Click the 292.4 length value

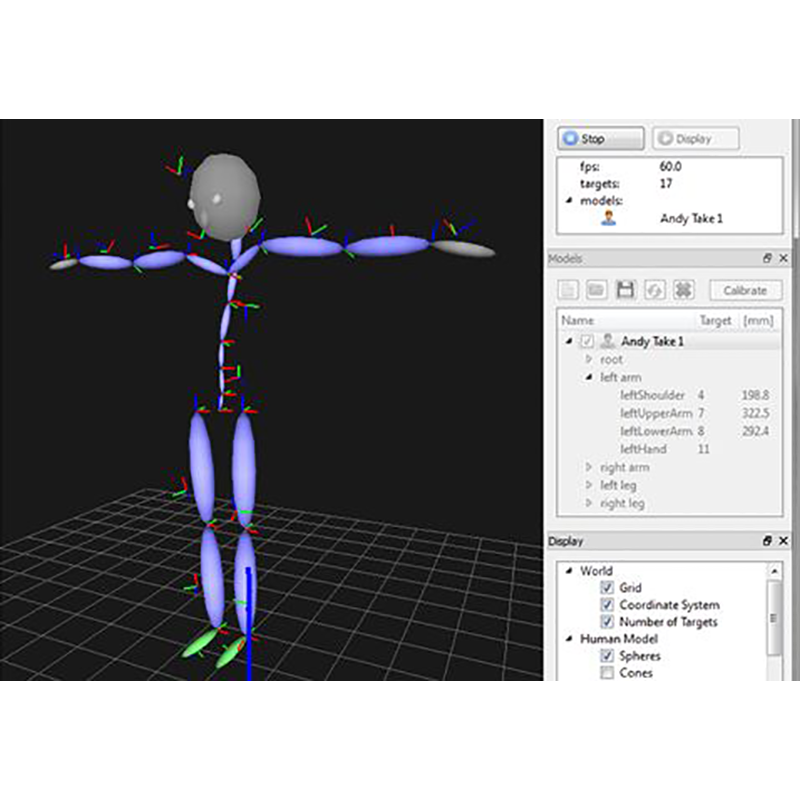coord(755,431)
